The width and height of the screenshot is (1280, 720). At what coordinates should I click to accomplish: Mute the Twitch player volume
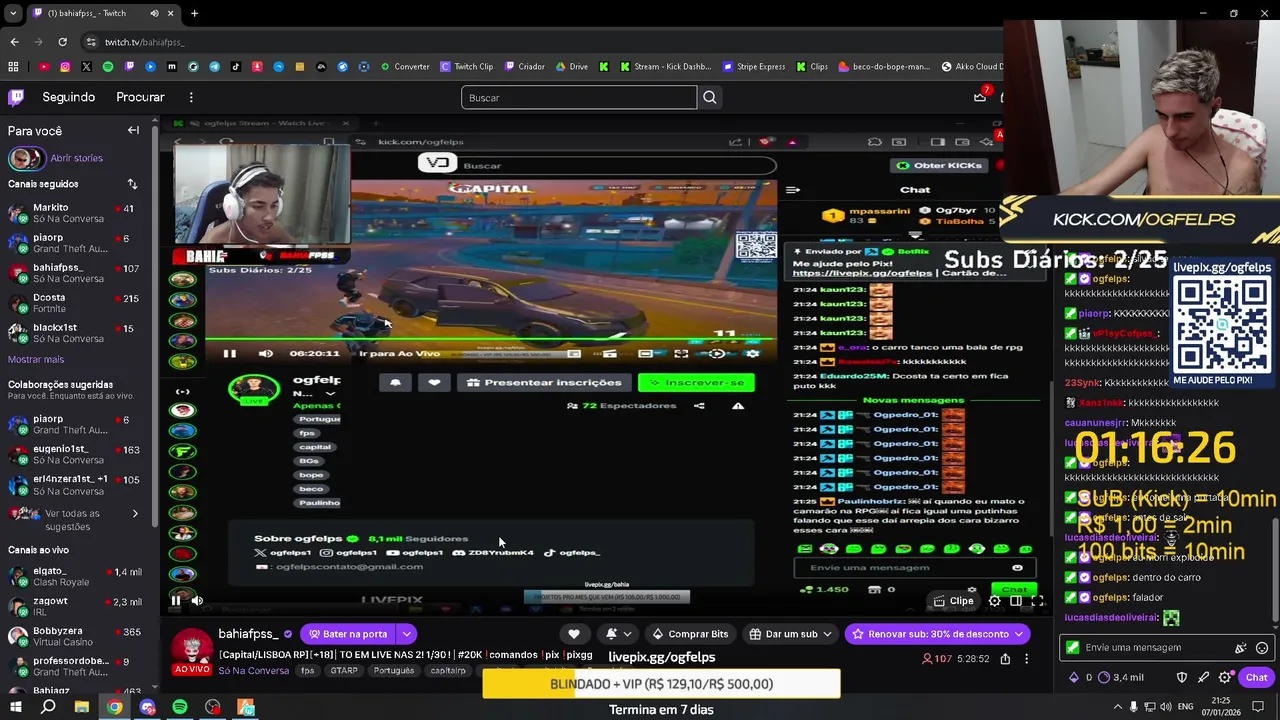pos(197,600)
